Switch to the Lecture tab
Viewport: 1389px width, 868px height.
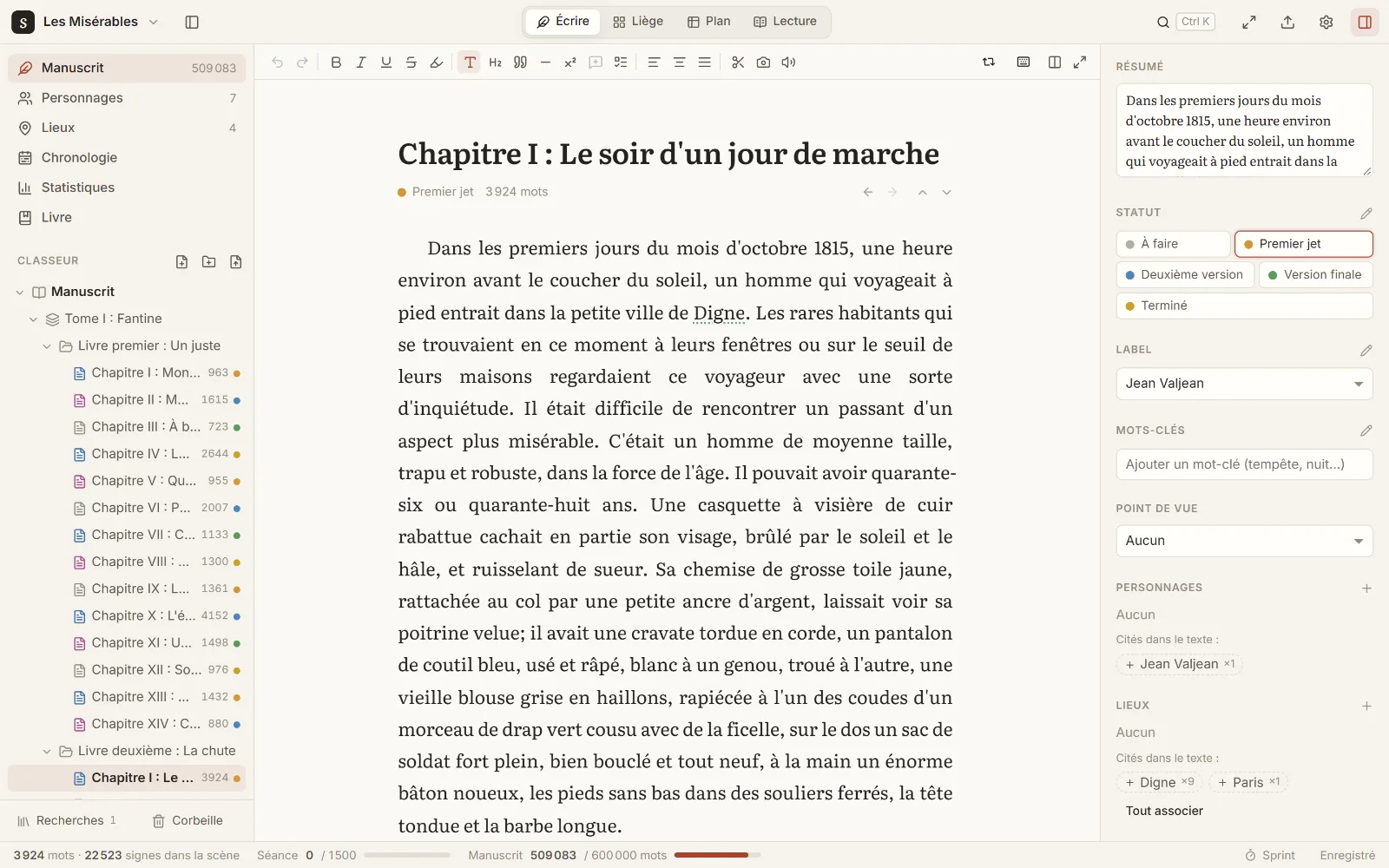pos(785,22)
